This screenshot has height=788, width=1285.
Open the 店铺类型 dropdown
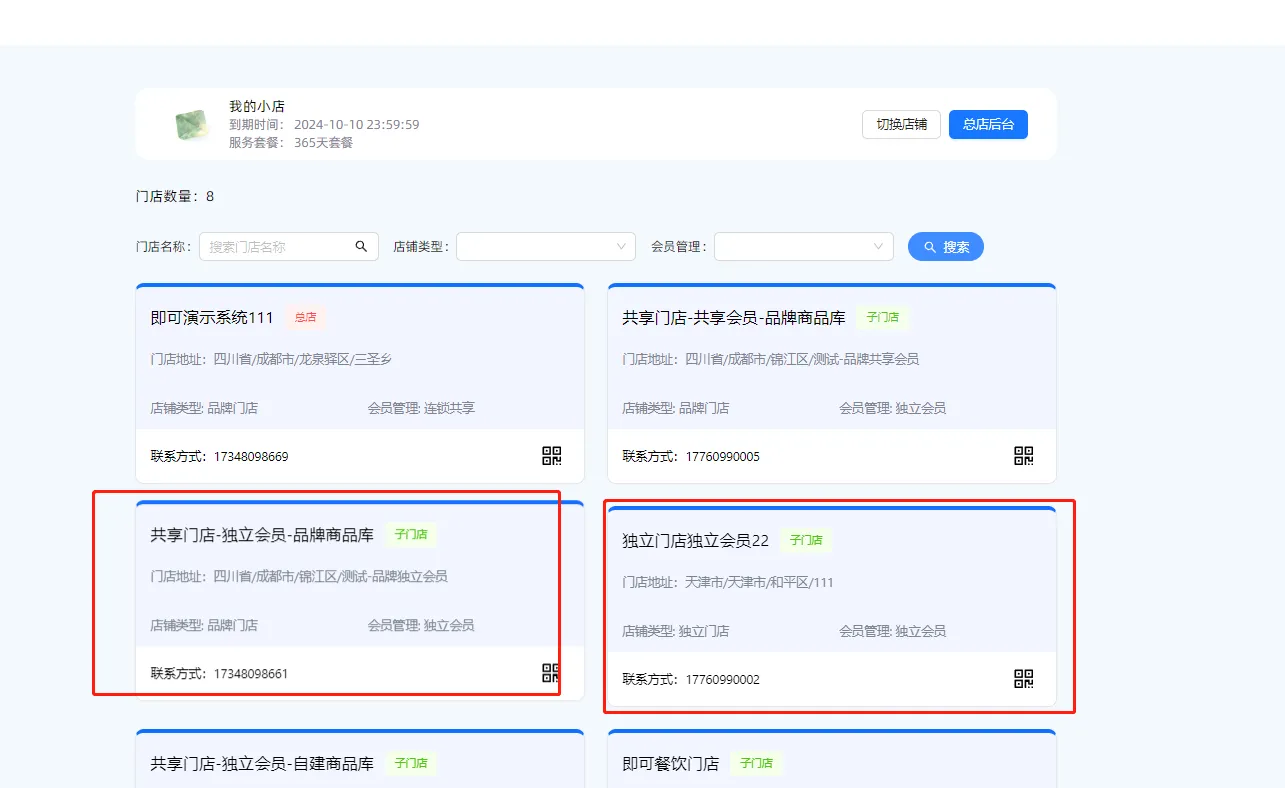(546, 245)
